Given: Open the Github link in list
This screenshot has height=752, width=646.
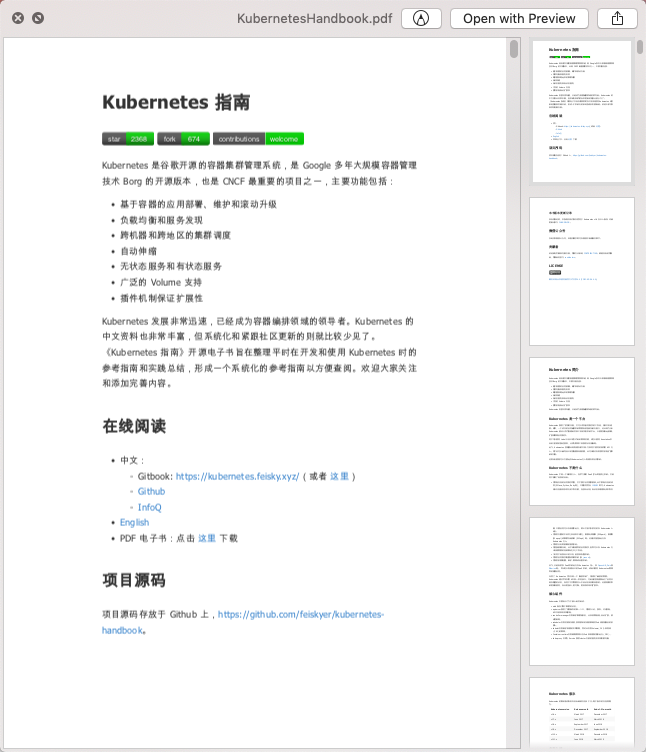Looking at the screenshot, I should (x=151, y=492).
